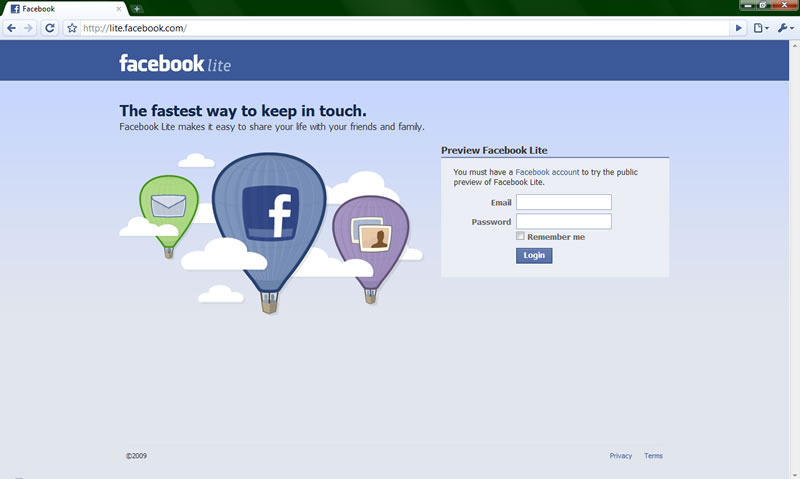Click the scrollbar up arrow

794,45
